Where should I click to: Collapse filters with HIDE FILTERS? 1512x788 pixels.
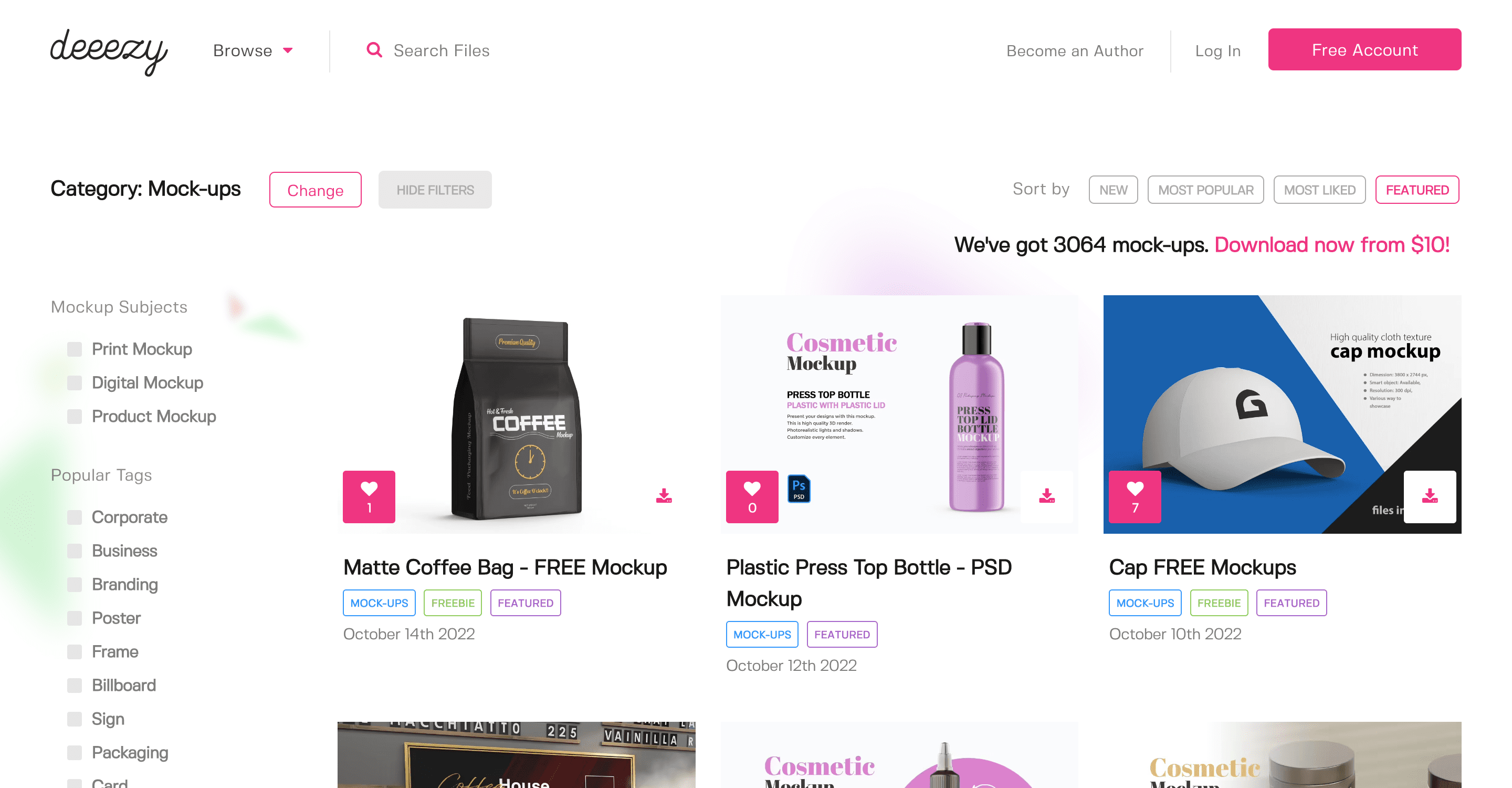(x=435, y=190)
